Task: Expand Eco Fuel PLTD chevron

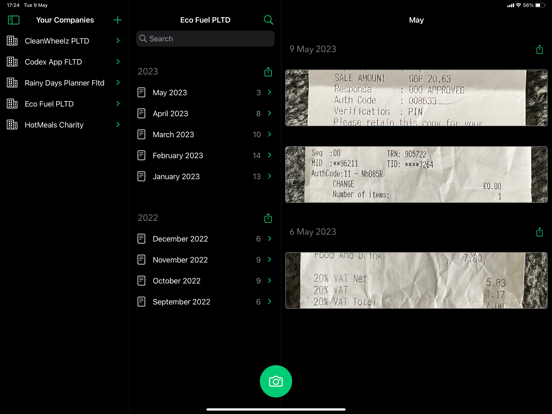Action: pyautogui.click(x=118, y=104)
